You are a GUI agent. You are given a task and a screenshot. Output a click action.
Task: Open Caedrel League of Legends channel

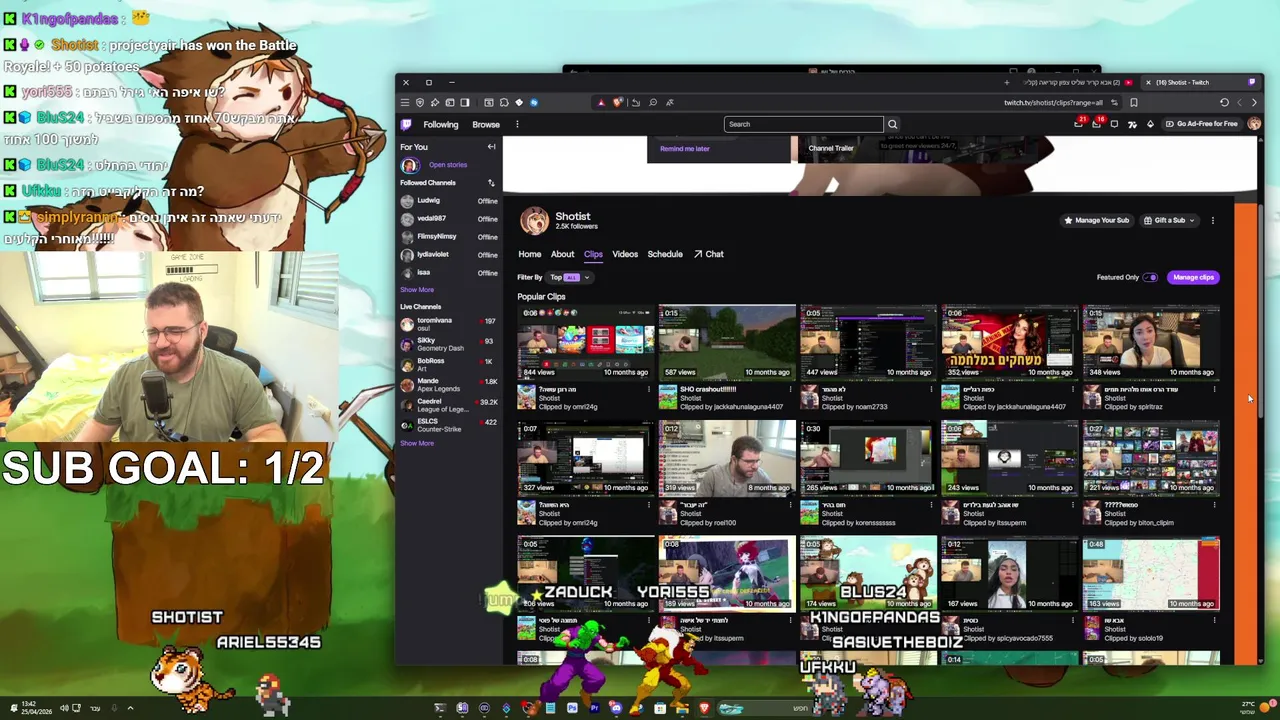point(449,405)
